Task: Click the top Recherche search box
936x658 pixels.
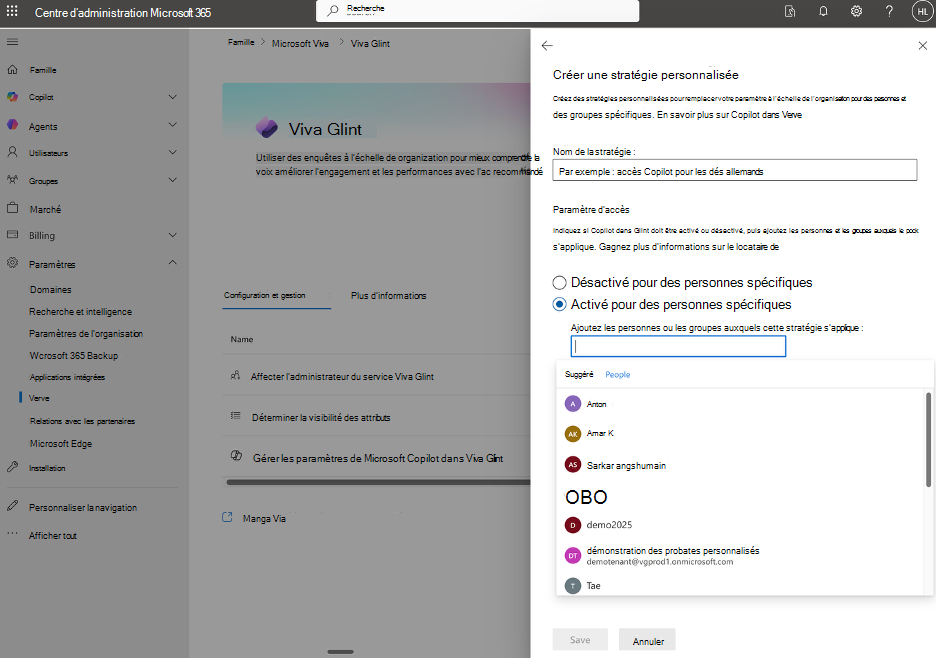Action: tap(478, 10)
